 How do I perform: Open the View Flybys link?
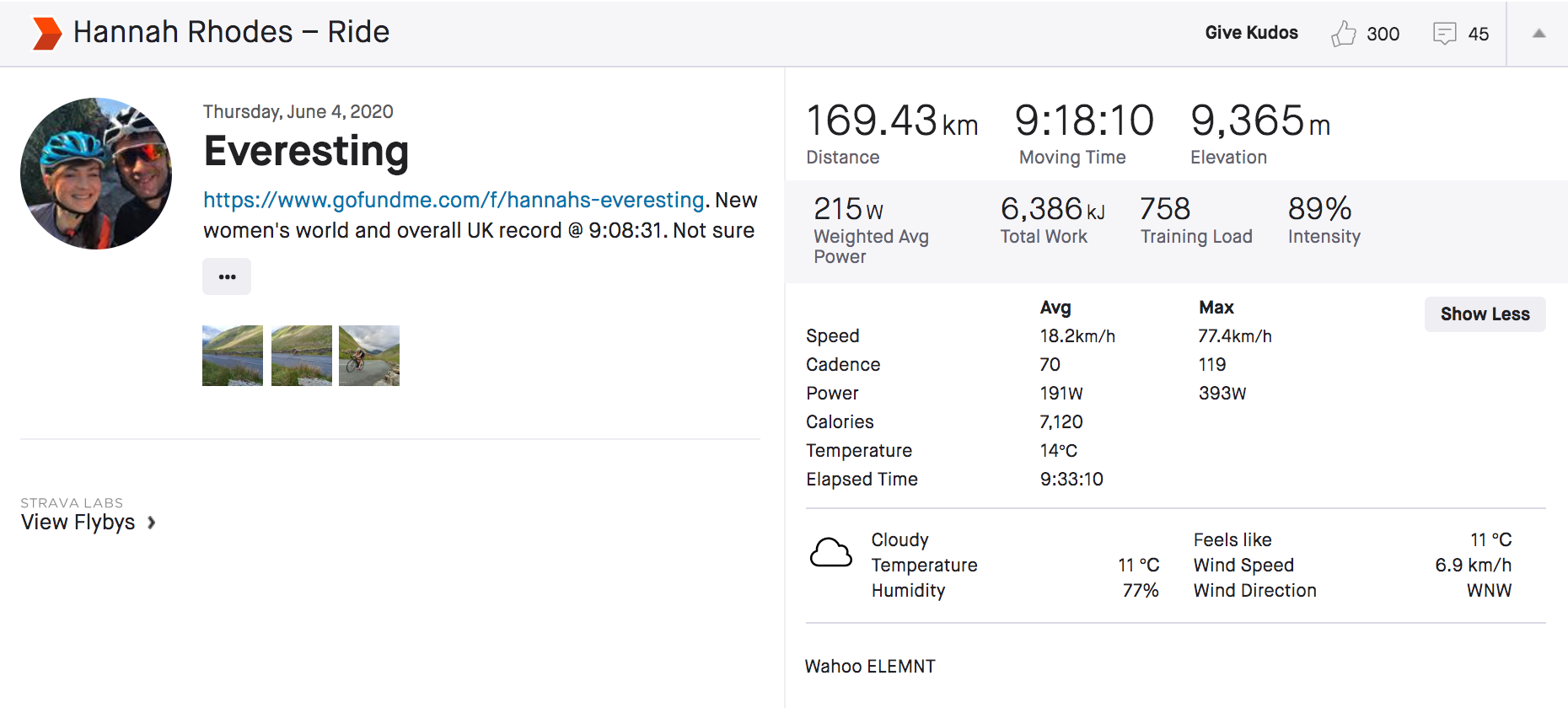[x=78, y=523]
